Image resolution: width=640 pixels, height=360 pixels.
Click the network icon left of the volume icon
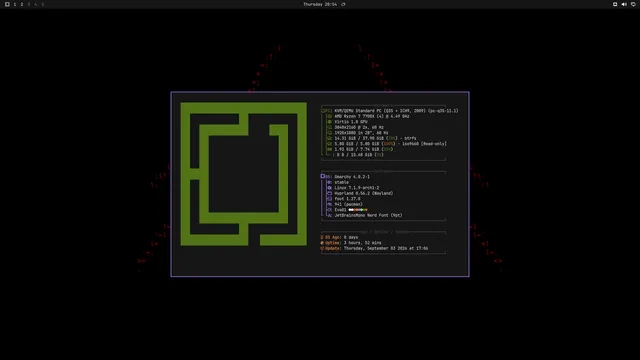(x=615, y=4)
